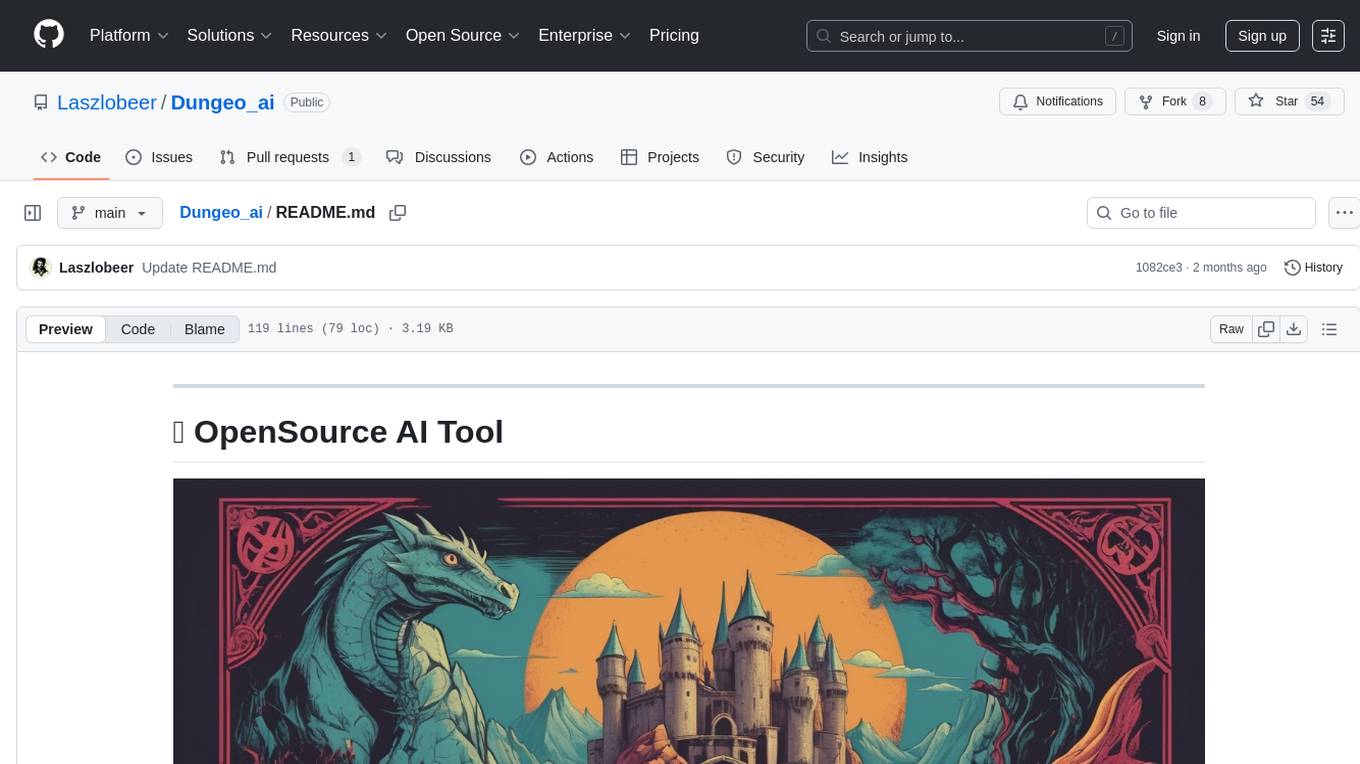1360x764 pixels.
Task: Open the Actions tab
Action: [557, 157]
